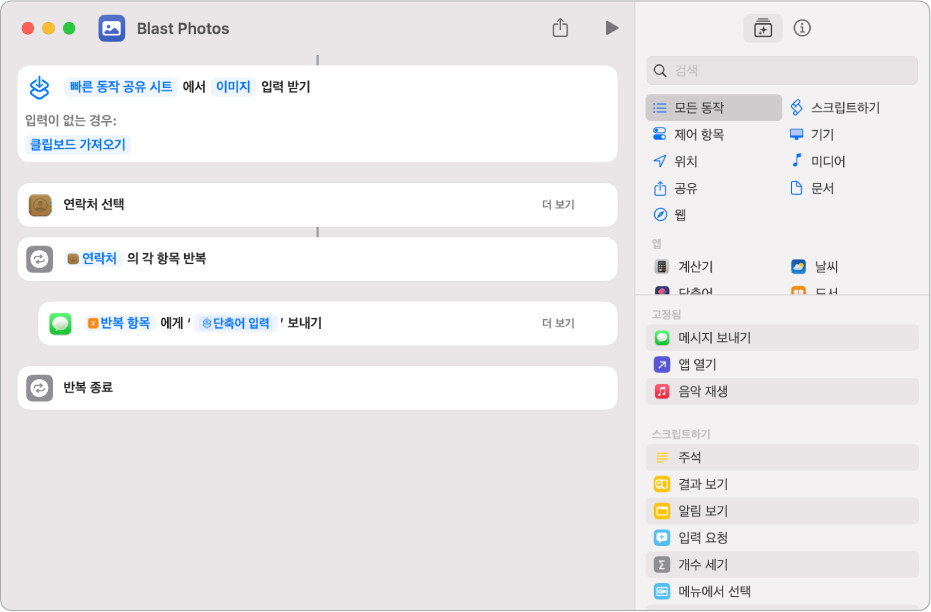931x612 pixels.
Task: Select the 반복 종료 action block
Action: click(318, 388)
